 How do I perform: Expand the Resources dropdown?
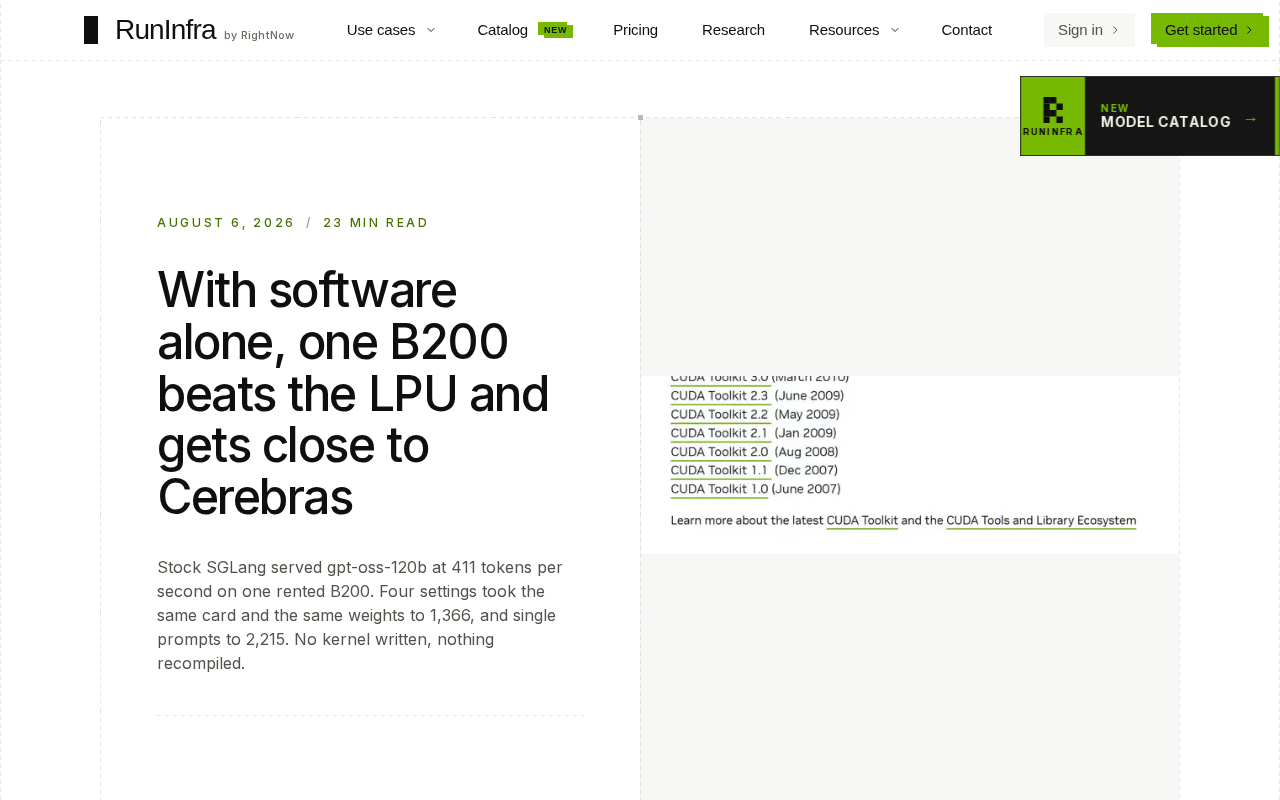click(x=854, y=30)
